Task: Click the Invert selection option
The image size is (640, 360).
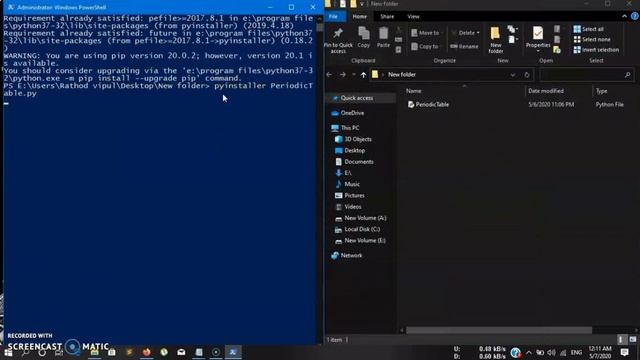Action: 596,50
